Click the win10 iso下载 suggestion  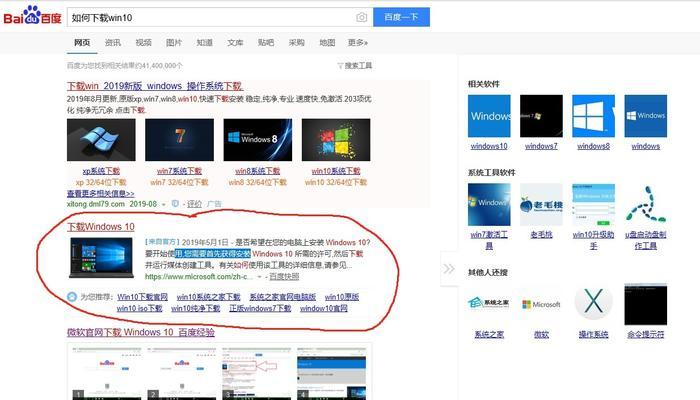click(140, 308)
